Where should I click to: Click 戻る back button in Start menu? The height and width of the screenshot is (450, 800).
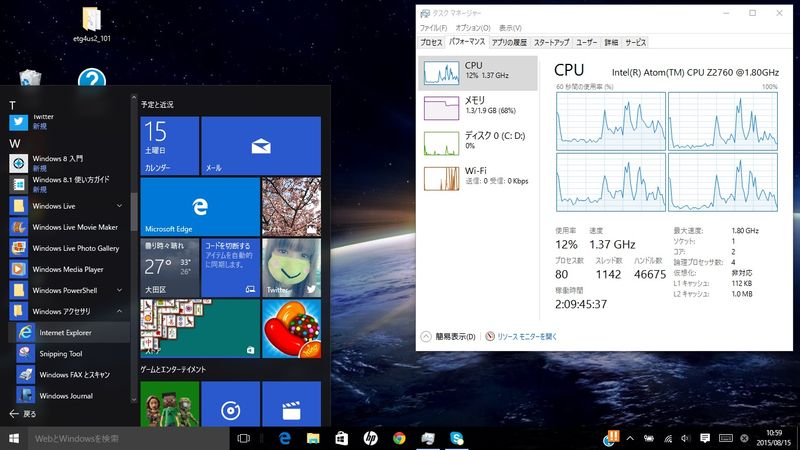23,414
